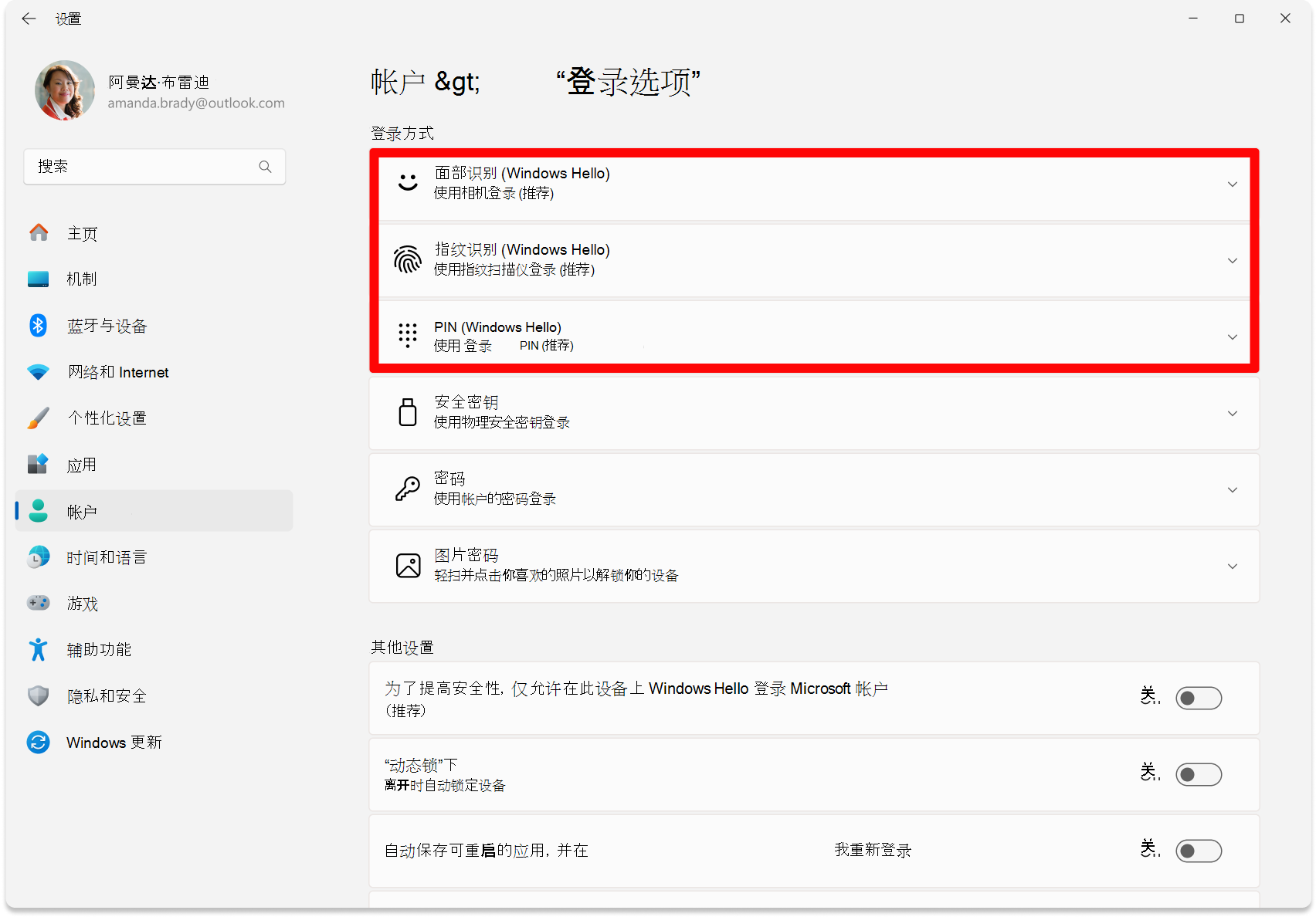This screenshot has width=1316, height=917.
Task: Expand the 指纹识别 (Windows Hello) chevron
Action: [1233, 260]
